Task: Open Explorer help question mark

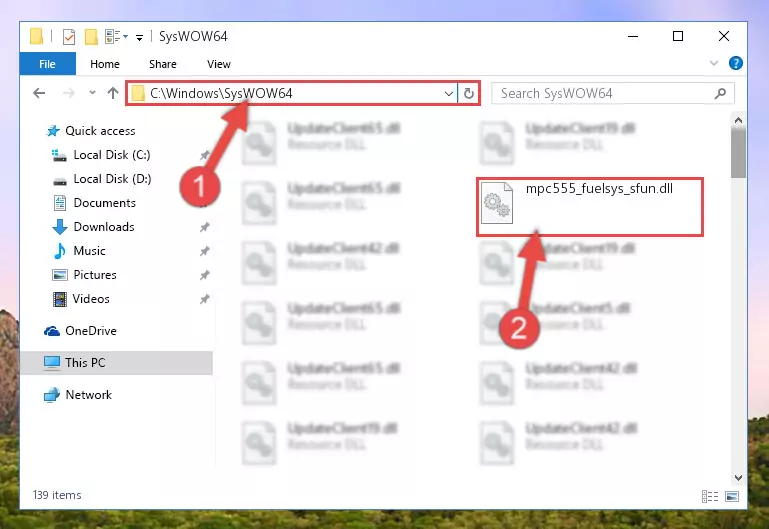Action: [735, 63]
